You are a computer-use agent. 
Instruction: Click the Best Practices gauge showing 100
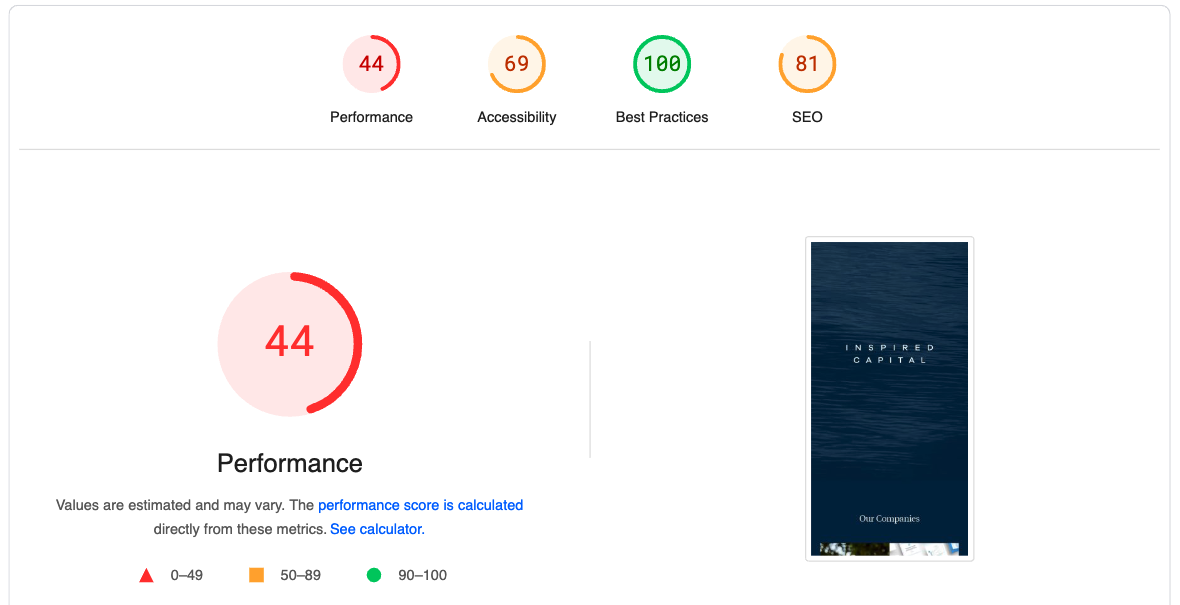click(661, 64)
